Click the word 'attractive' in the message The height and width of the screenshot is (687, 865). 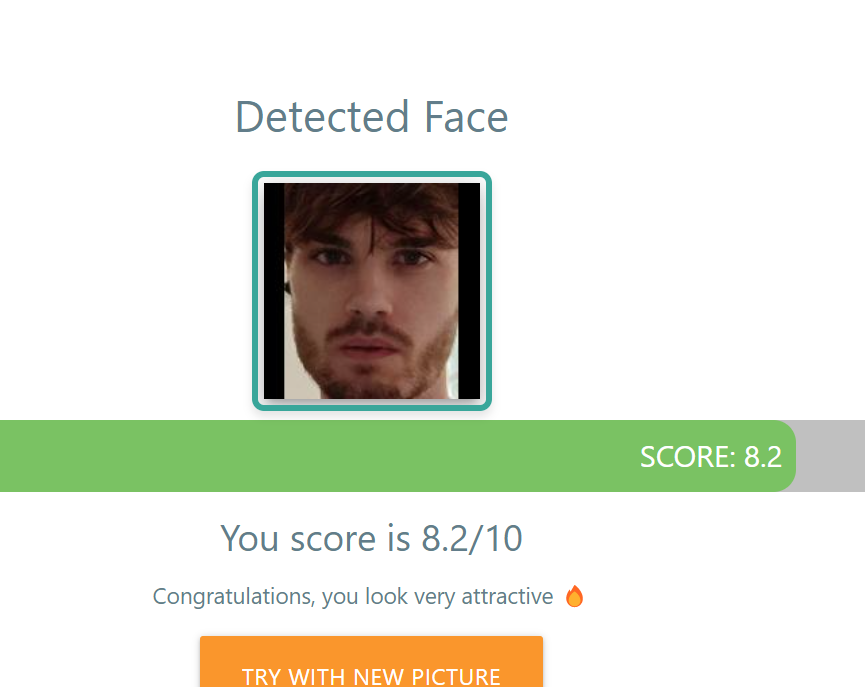(507, 597)
